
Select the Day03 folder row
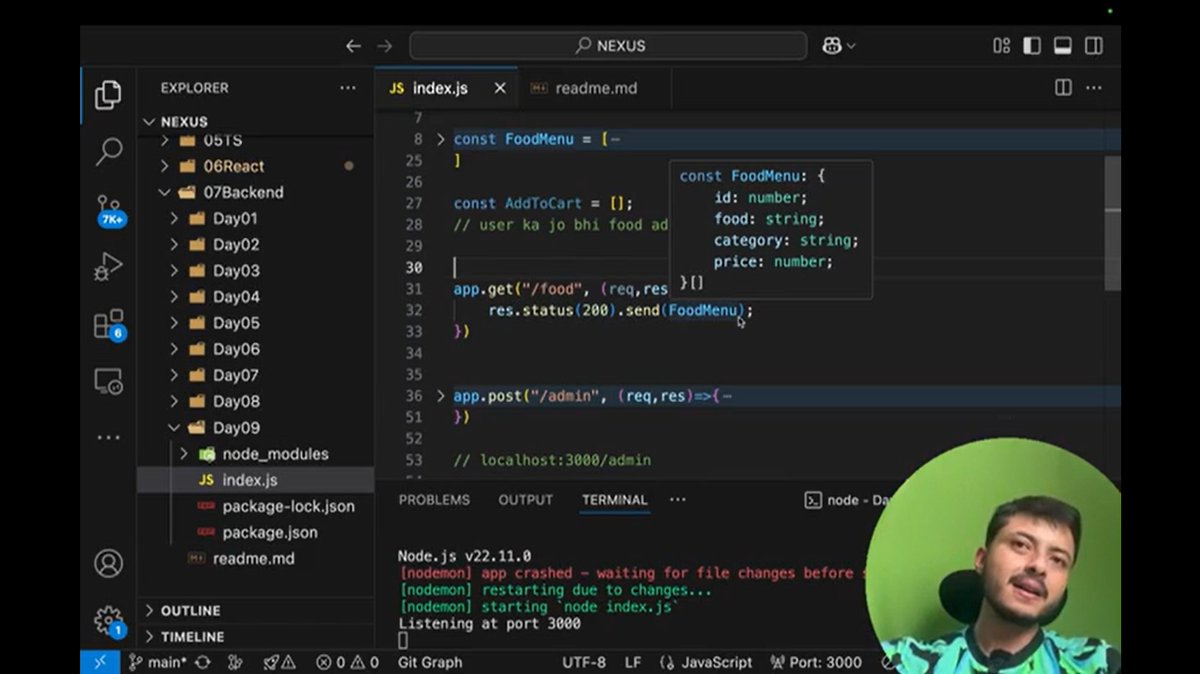point(255,270)
